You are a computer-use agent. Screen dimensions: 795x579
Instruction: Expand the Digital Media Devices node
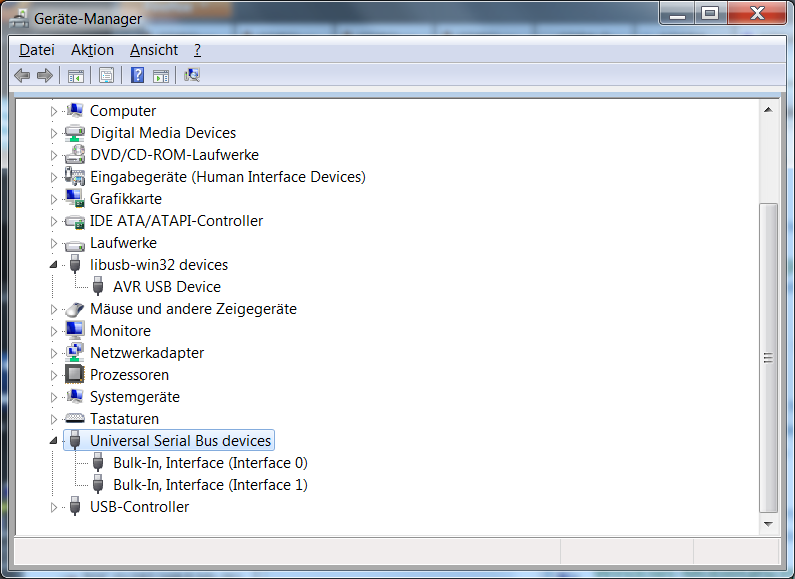pyautogui.click(x=54, y=133)
